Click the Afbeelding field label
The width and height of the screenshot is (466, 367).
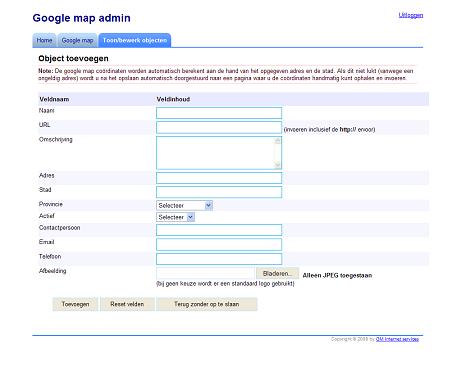coord(53,271)
